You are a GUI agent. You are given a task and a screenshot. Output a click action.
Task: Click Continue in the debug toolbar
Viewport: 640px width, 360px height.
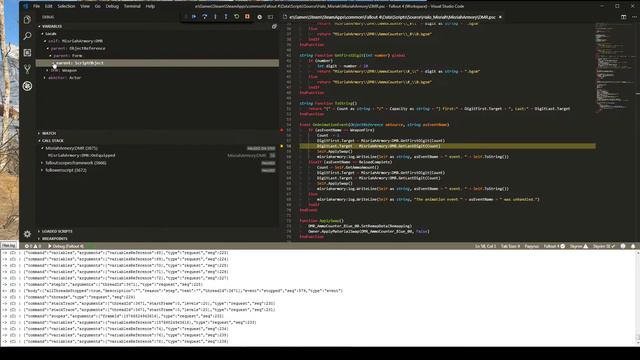pyautogui.click(x=194, y=17)
